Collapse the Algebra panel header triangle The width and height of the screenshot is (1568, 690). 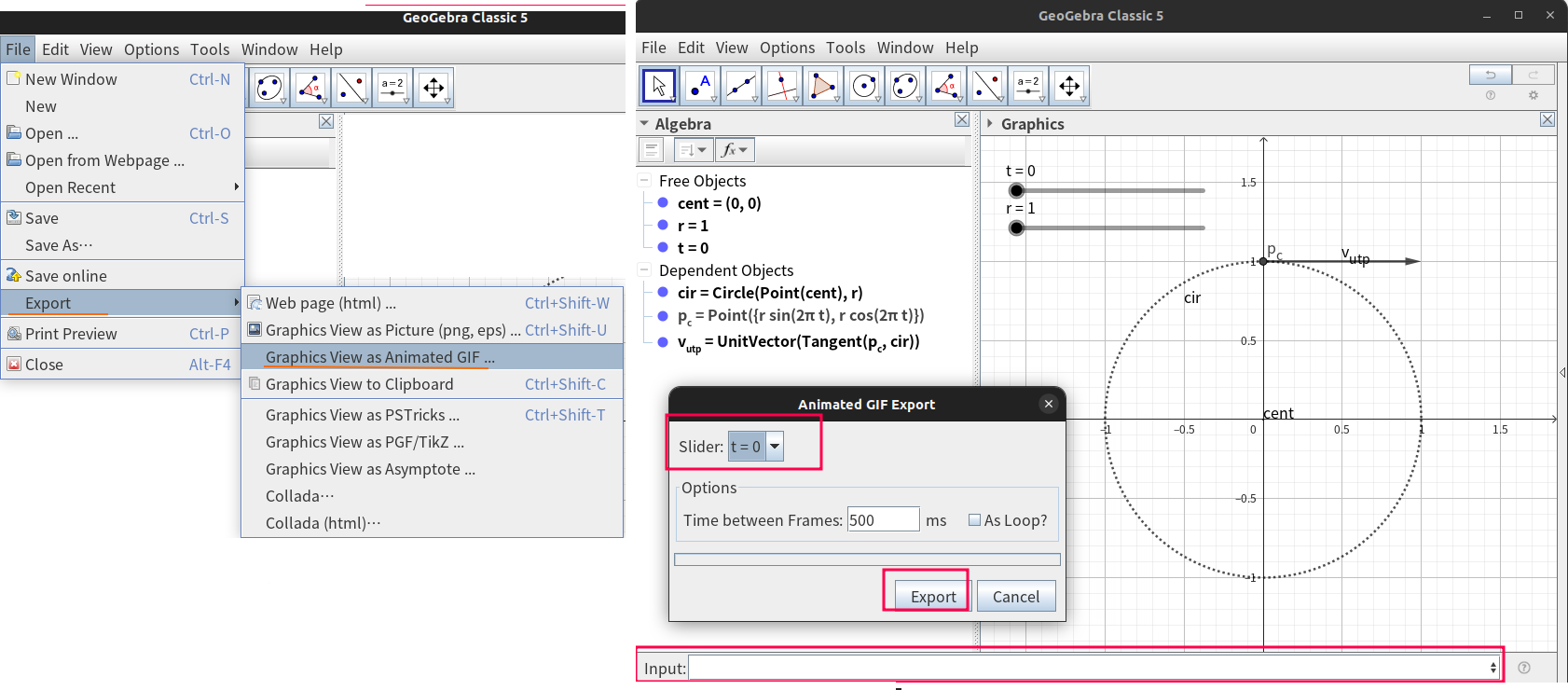tap(644, 123)
